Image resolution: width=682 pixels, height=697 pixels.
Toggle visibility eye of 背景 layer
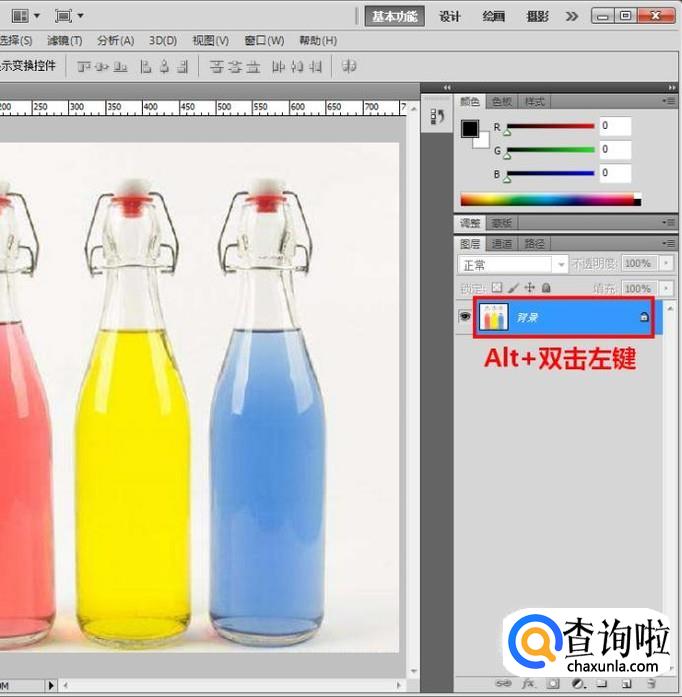(x=465, y=317)
